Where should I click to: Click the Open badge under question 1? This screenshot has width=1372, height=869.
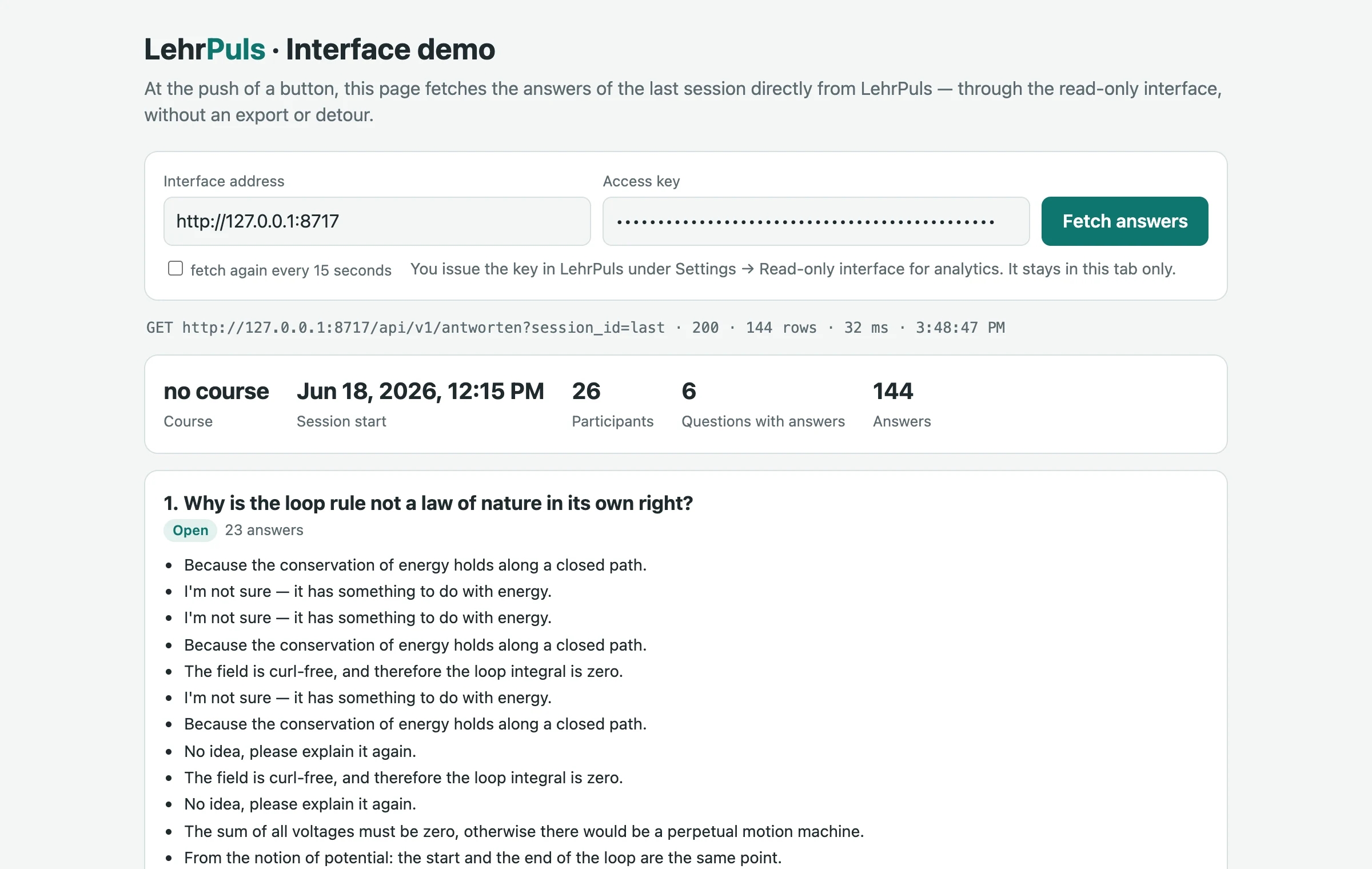click(190, 531)
